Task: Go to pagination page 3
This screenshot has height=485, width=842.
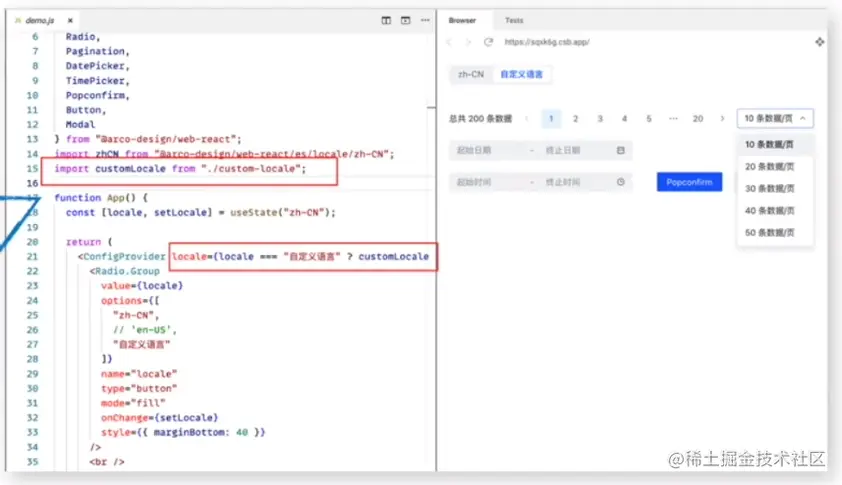Action: click(600, 119)
